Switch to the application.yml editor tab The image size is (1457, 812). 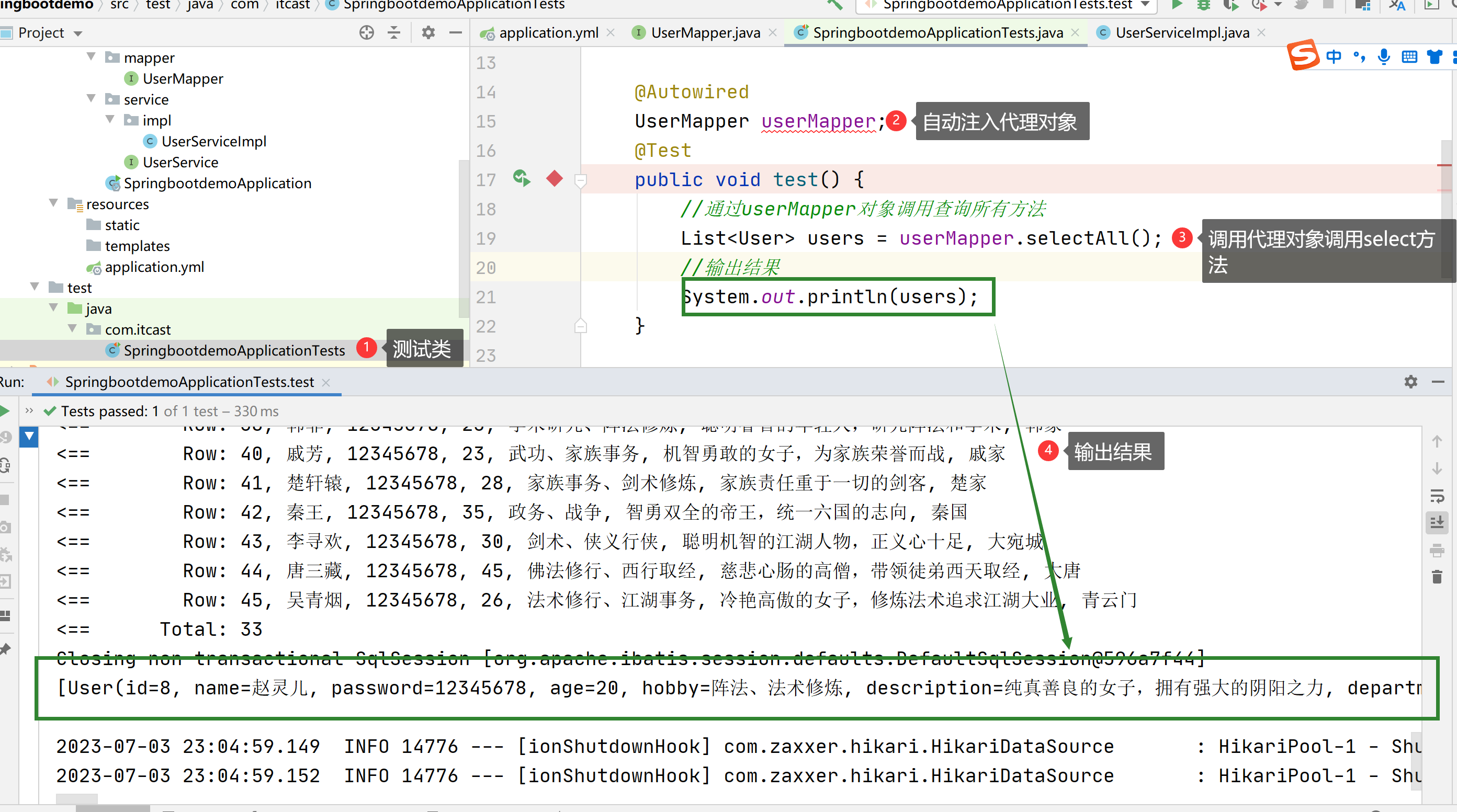pos(548,33)
